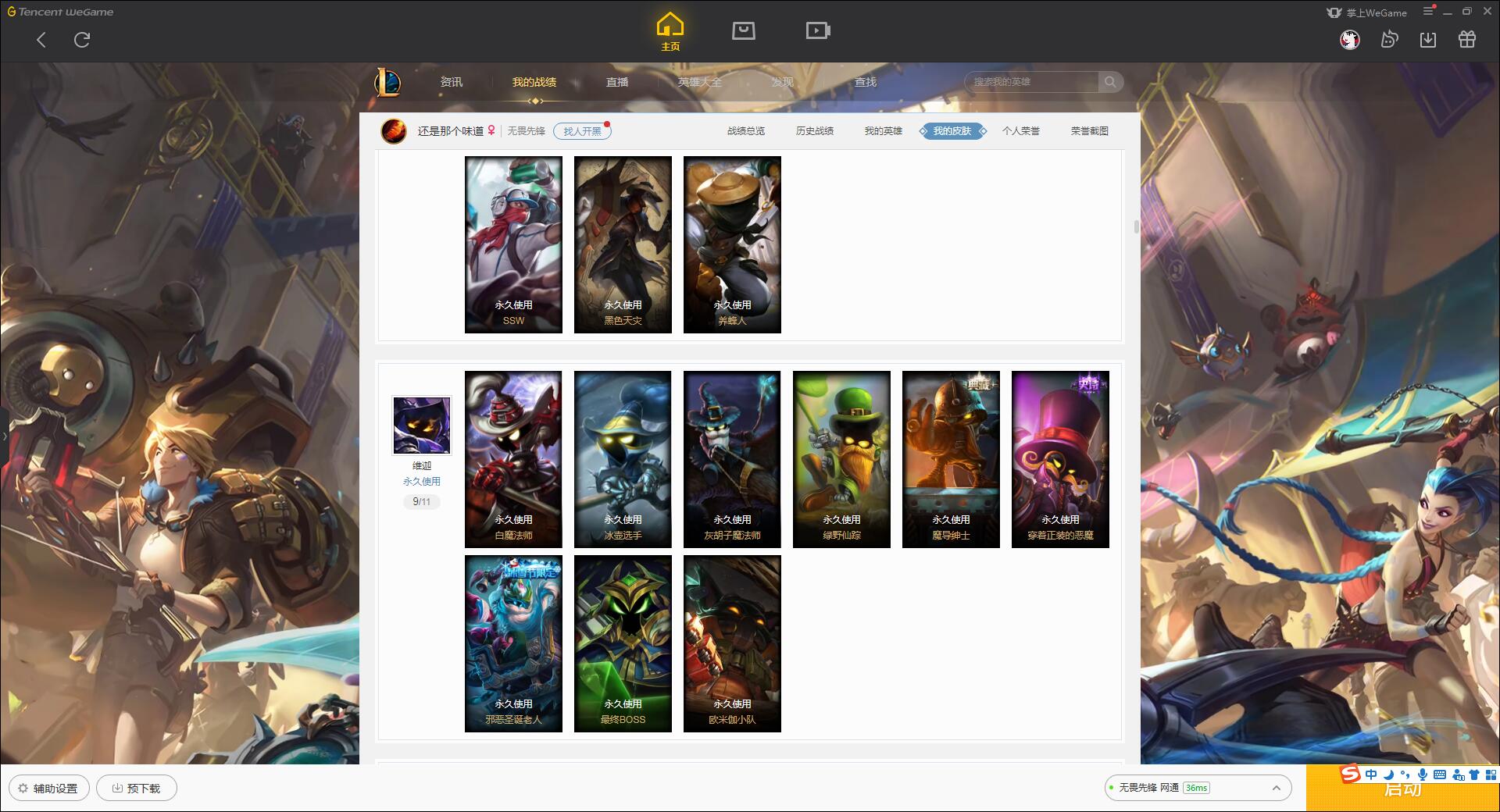Click the 找人开黑 button

click(582, 131)
